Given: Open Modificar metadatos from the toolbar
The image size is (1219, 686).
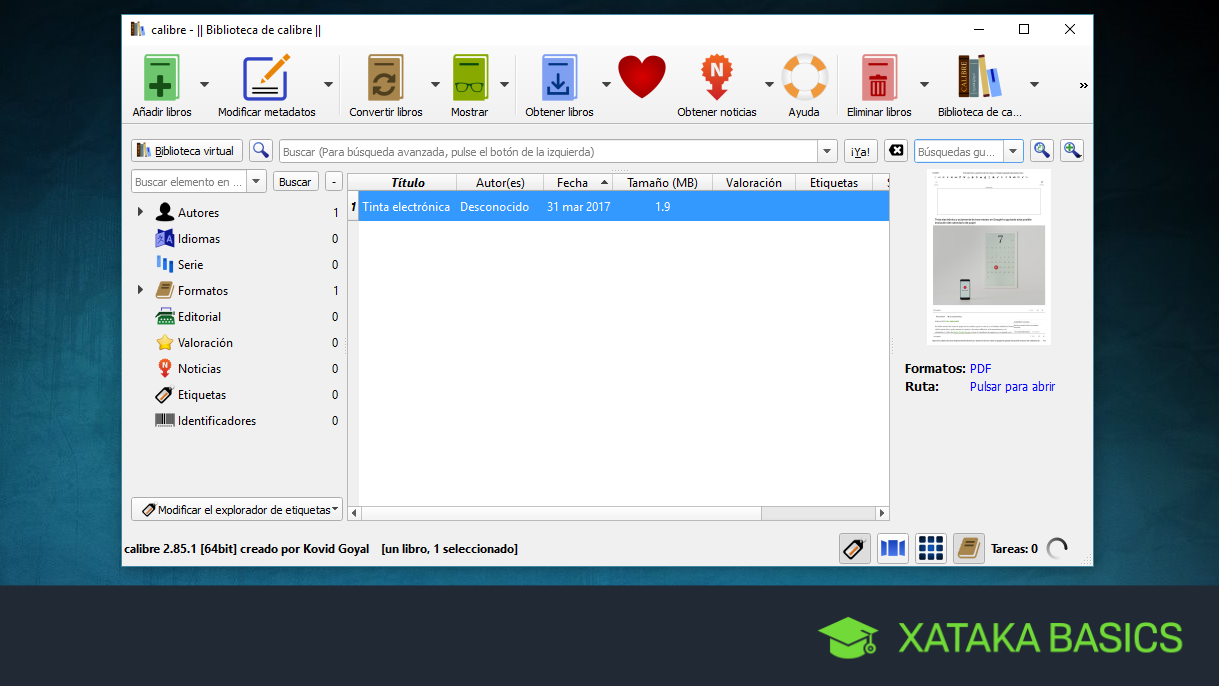Looking at the screenshot, I should click(x=266, y=78).
